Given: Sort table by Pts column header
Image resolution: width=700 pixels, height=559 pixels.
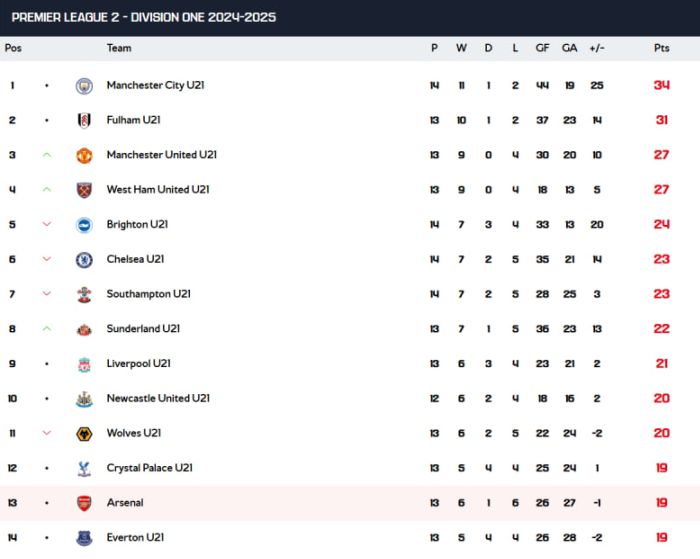Looking at the screenshot, I should pos(661,48).
